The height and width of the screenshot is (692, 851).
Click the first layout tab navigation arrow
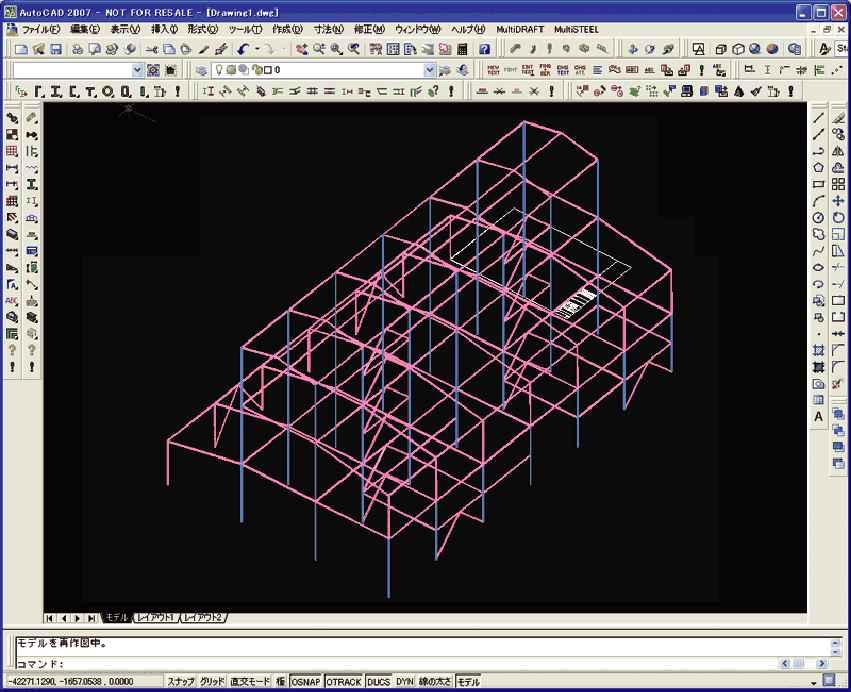(50, 618)
